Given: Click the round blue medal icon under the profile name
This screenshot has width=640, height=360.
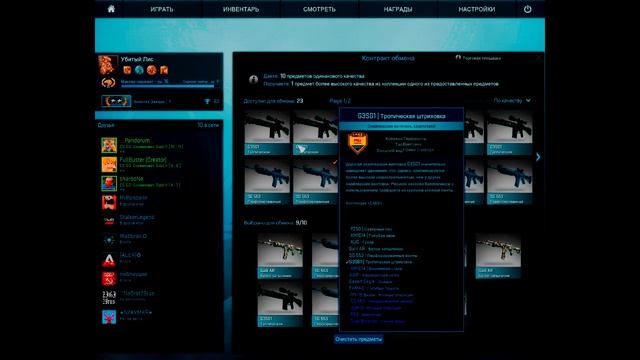Looking at the screenshot, I should pos(139,70).
